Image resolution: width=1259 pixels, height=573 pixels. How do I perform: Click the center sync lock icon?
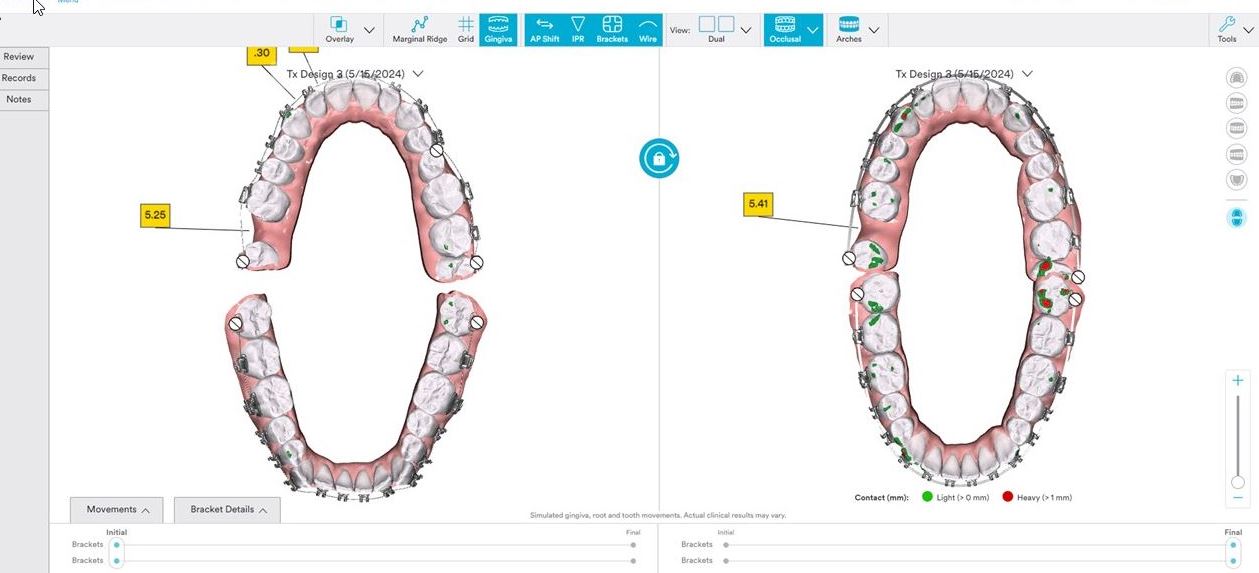click(659, 157)
